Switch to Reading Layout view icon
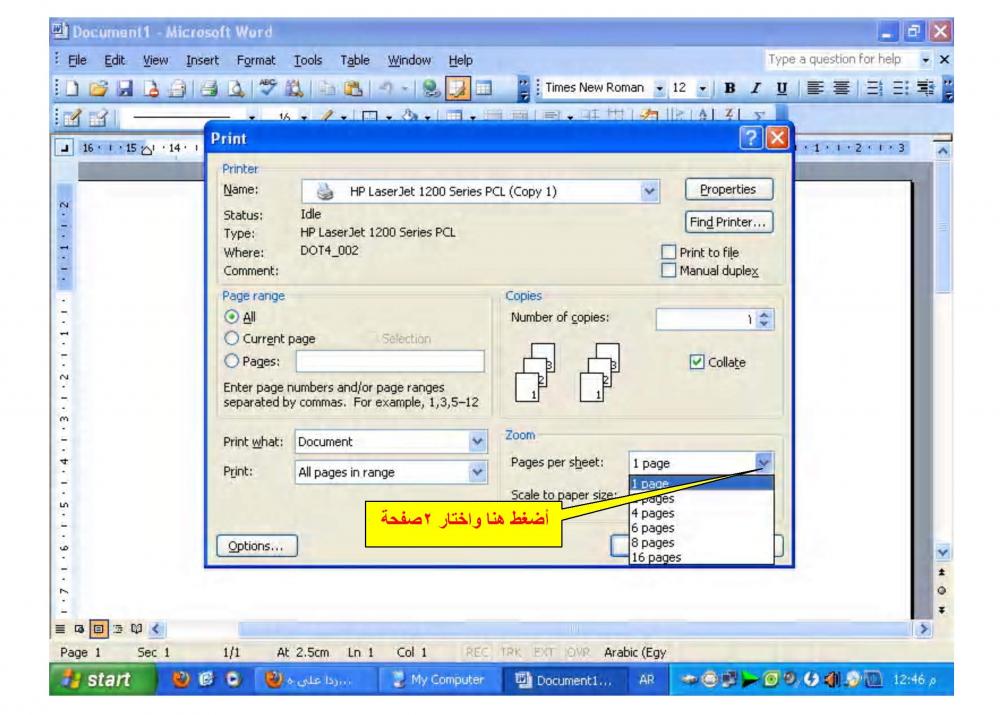Screen dimensions: 1000x715 coord(136,629)
